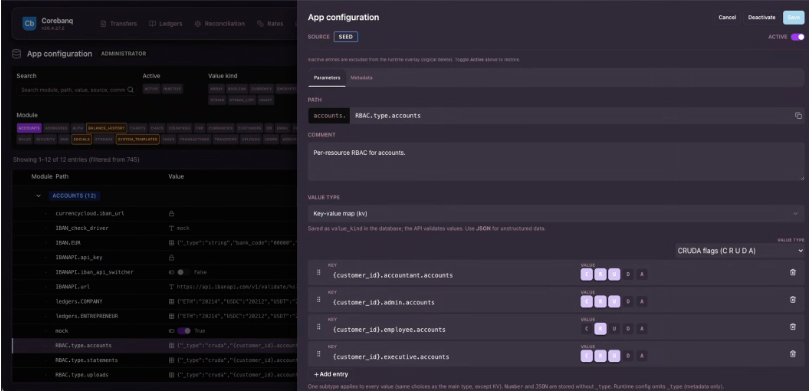810x392 pixels.
Task: Toggle the IBANAPI.iban_api_switcher False switch
Action: (x=183, y=272)
